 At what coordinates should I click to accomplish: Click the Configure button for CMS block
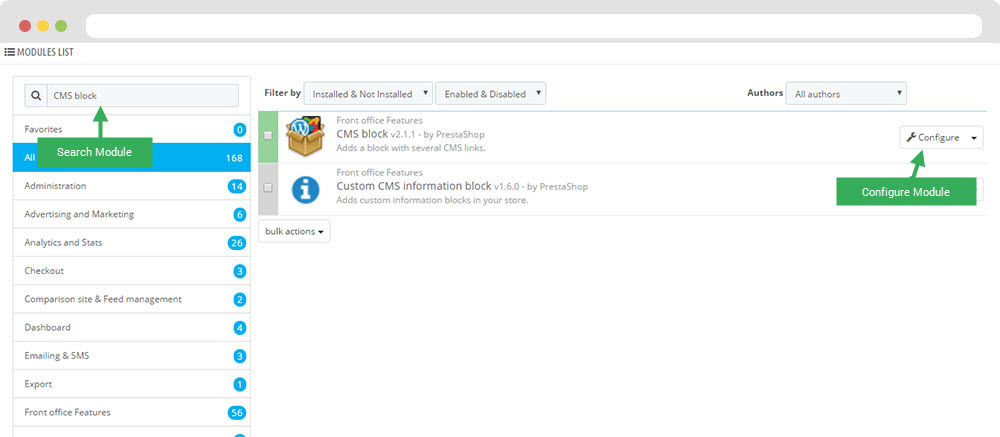point(933,138)
